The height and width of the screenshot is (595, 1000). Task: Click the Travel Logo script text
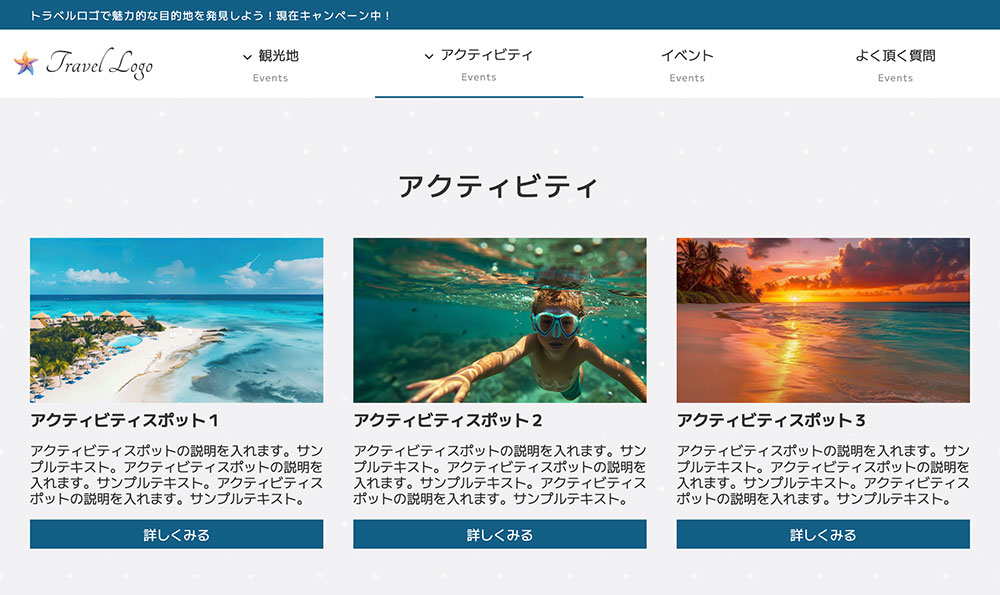click(99, 63)
